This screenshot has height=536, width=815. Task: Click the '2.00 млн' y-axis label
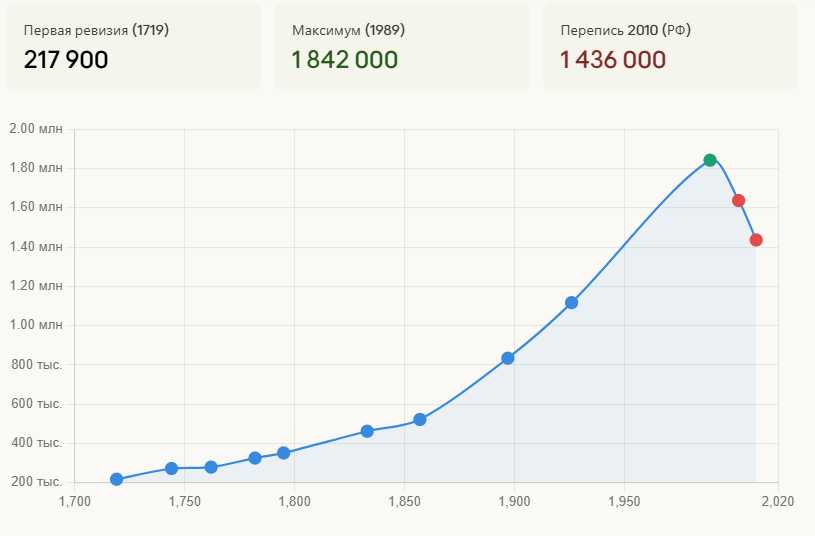pyautogui.click(x=36, y=129)
